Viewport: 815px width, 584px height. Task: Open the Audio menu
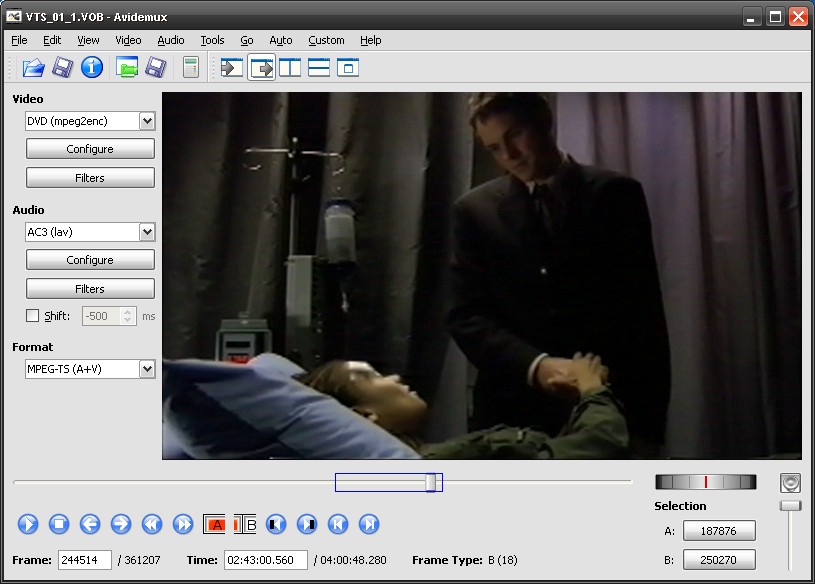171,40
